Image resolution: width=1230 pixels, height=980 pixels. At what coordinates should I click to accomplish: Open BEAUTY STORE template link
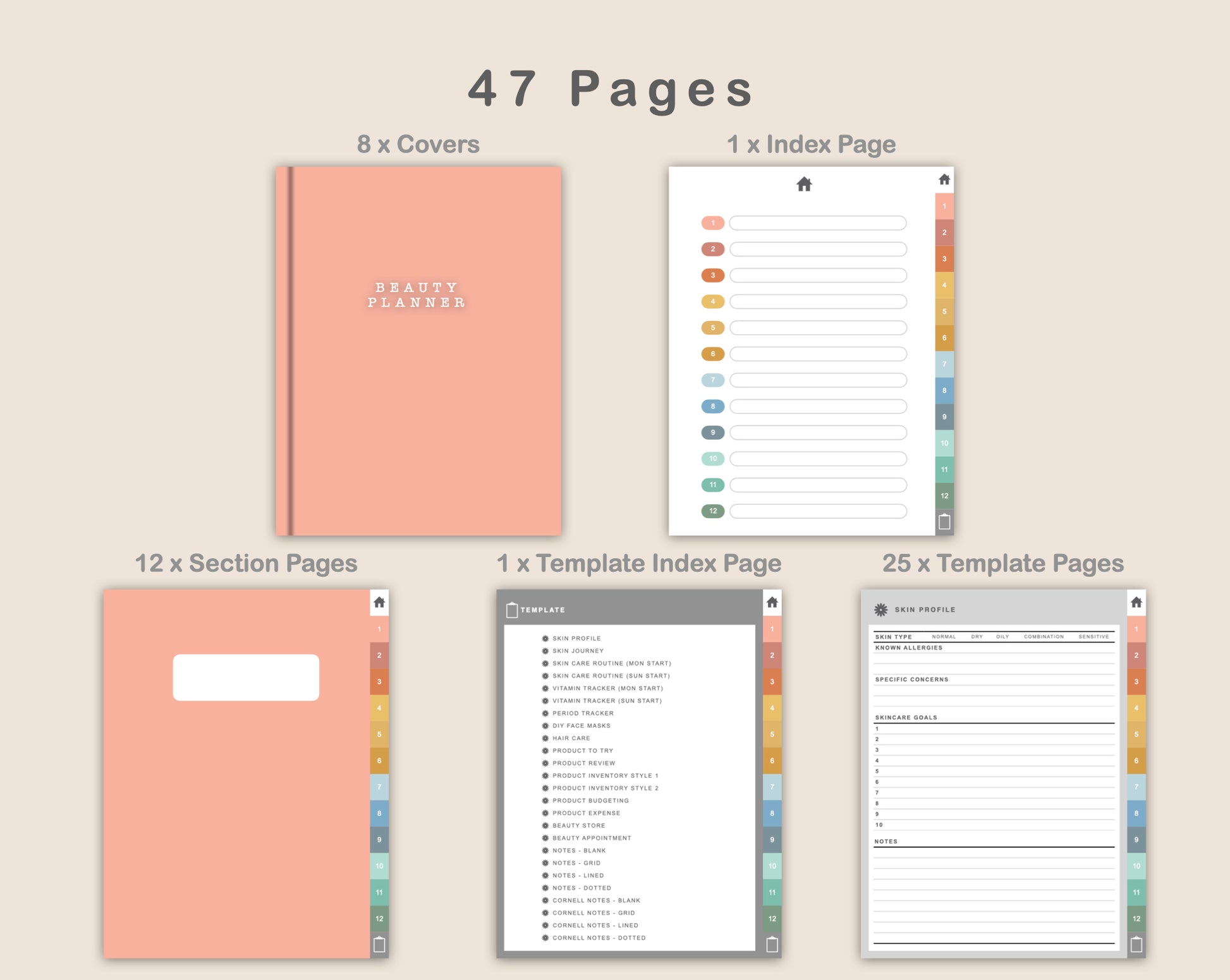[x=579, y=825]
